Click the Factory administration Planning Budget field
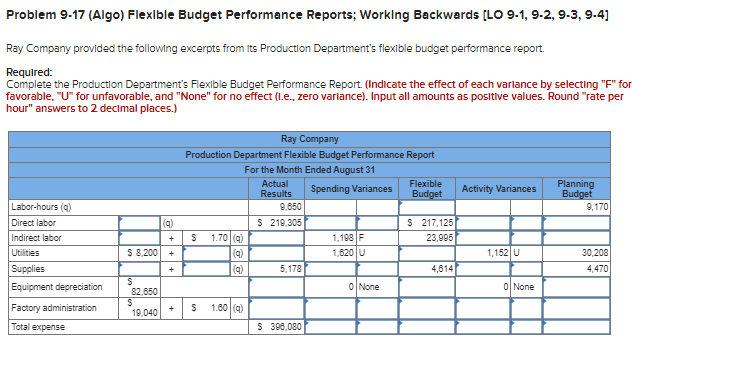Screen dimensions: 750x388 pos(576,308)
